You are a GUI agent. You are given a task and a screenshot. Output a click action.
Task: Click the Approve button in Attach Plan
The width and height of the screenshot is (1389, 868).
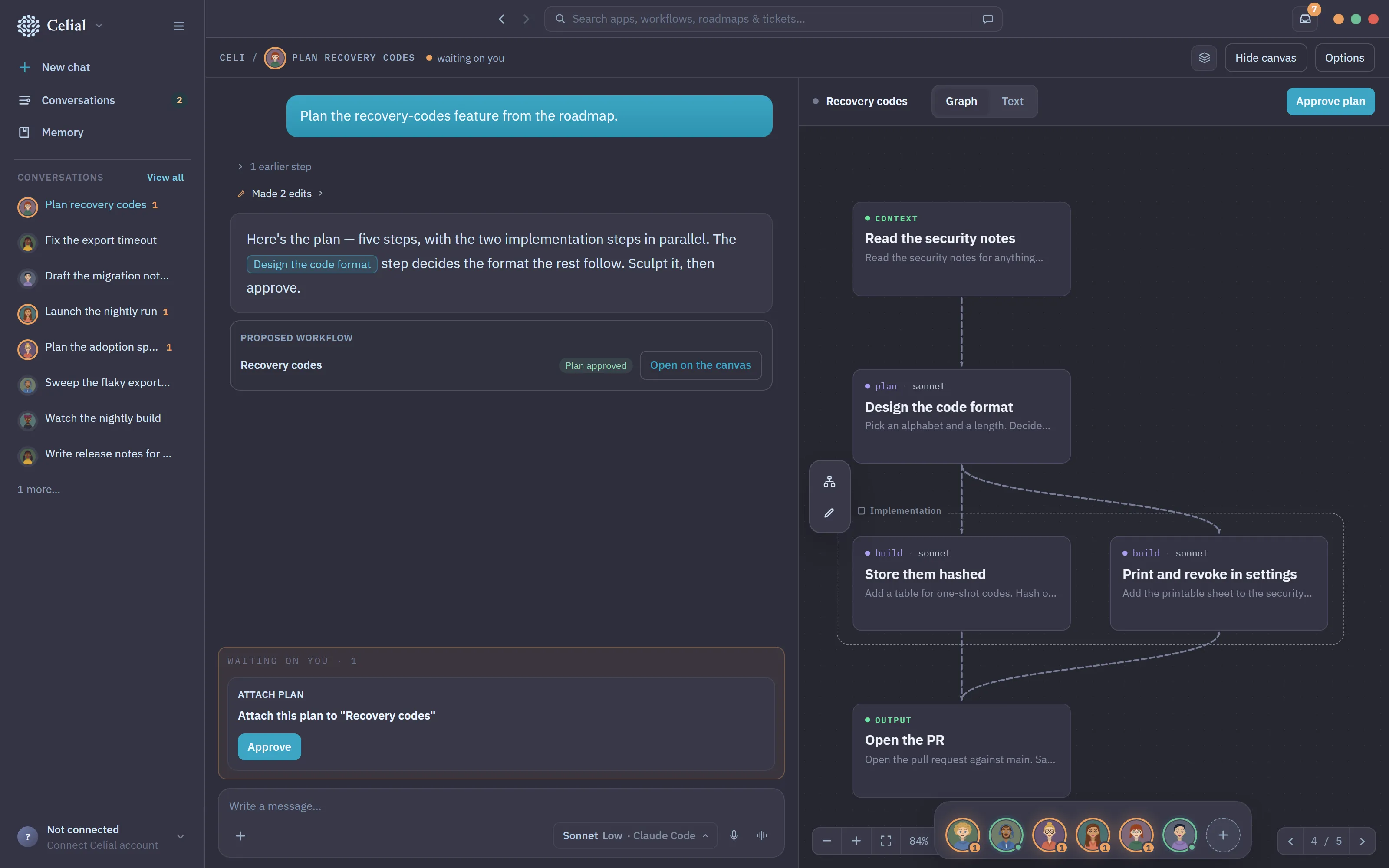point(269,747)
